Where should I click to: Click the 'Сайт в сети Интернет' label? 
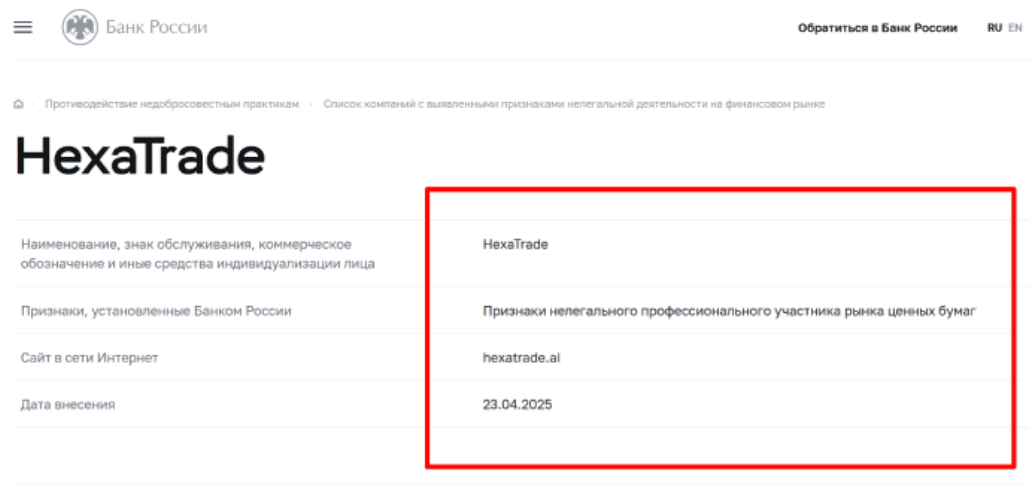(x=89, y=358)
